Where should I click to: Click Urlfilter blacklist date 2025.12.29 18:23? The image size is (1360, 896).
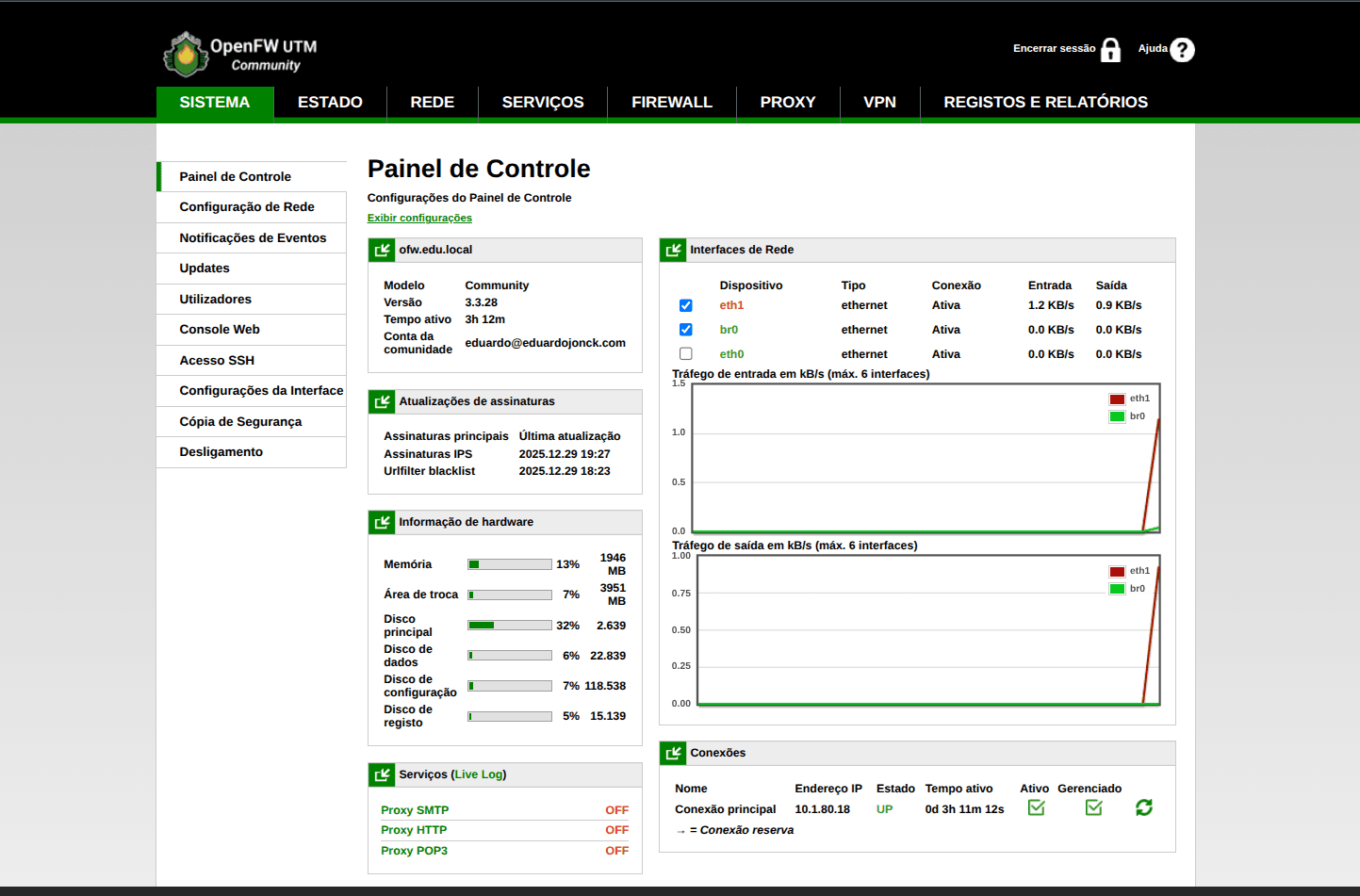point(565,471)
